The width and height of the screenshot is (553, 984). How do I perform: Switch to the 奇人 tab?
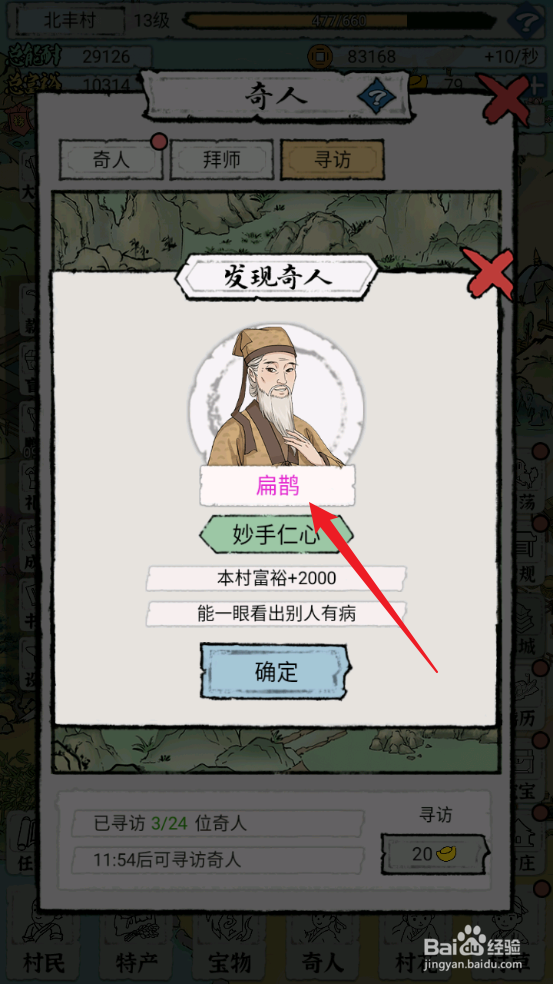click(x=111, y=159)
